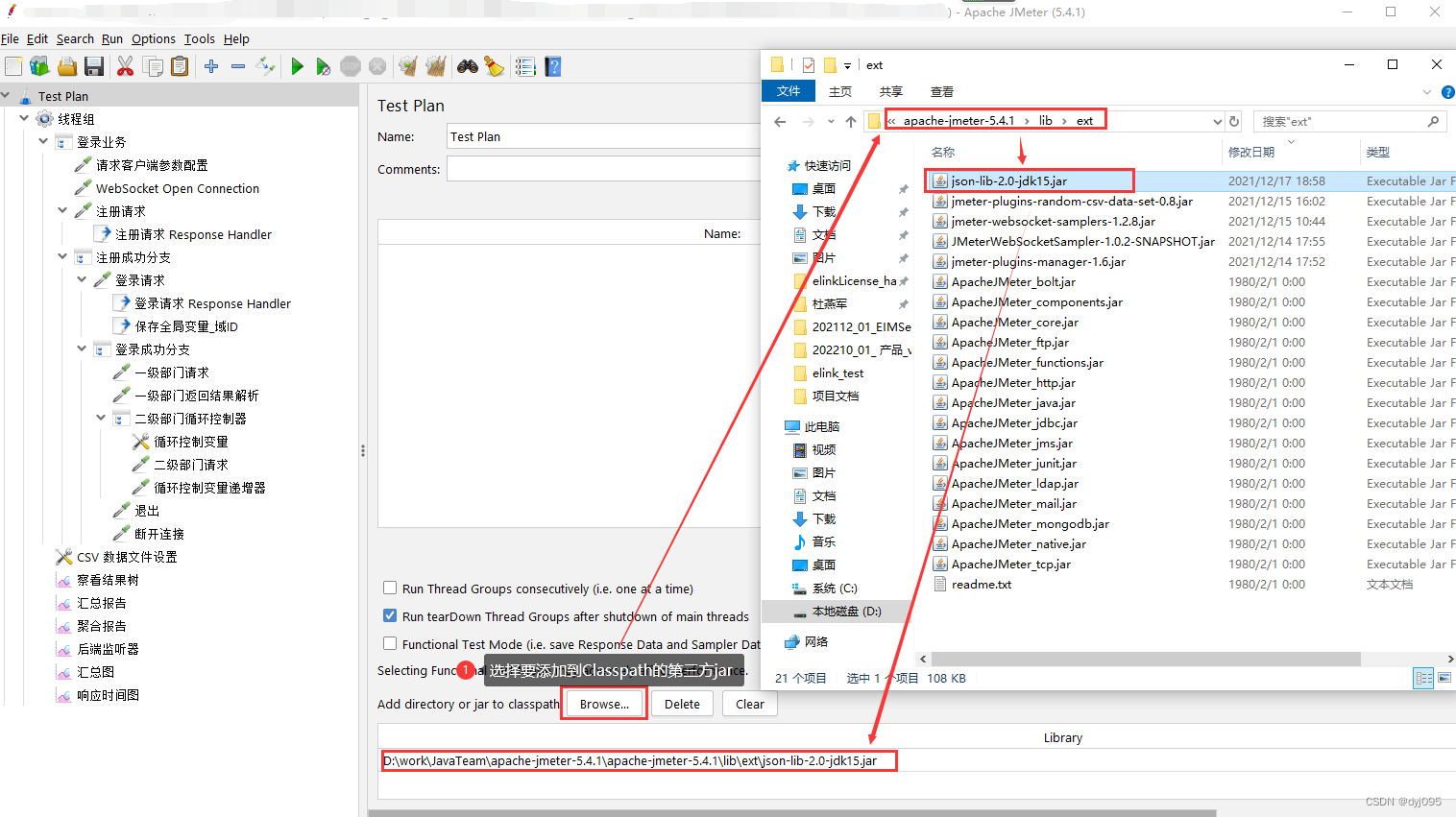Viewport: 1456px width, 817px height.
Task: Open the Tools menu
Action: (x=200, y=39)
